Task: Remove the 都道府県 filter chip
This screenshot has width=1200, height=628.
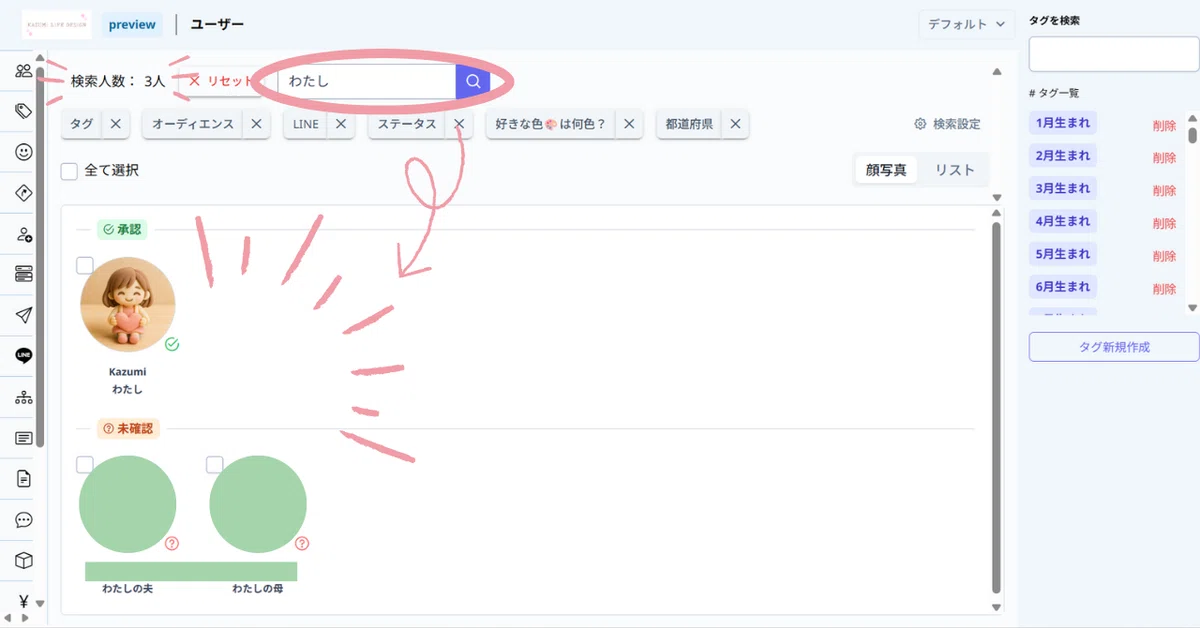Action: coord(735,124)
